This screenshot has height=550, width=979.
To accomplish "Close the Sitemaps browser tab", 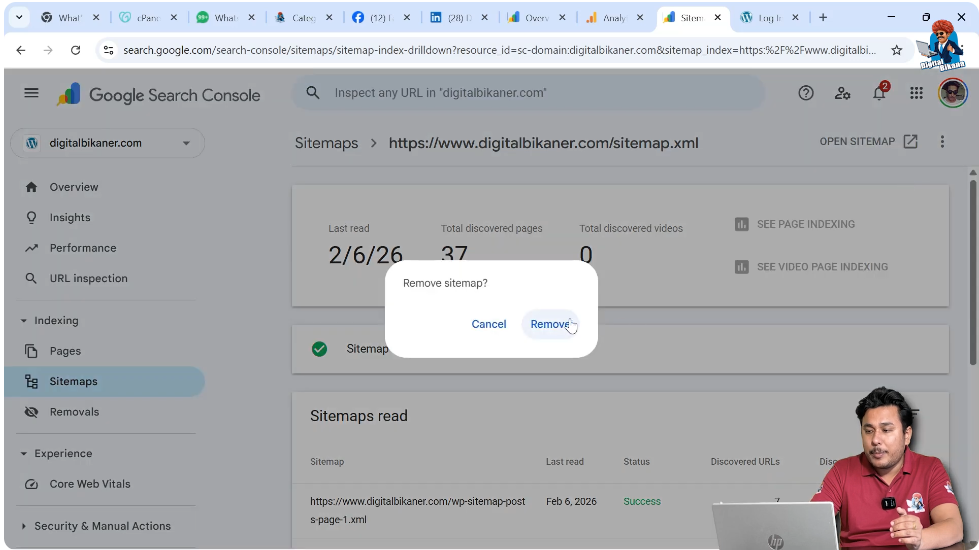I will tap(717, 17).
